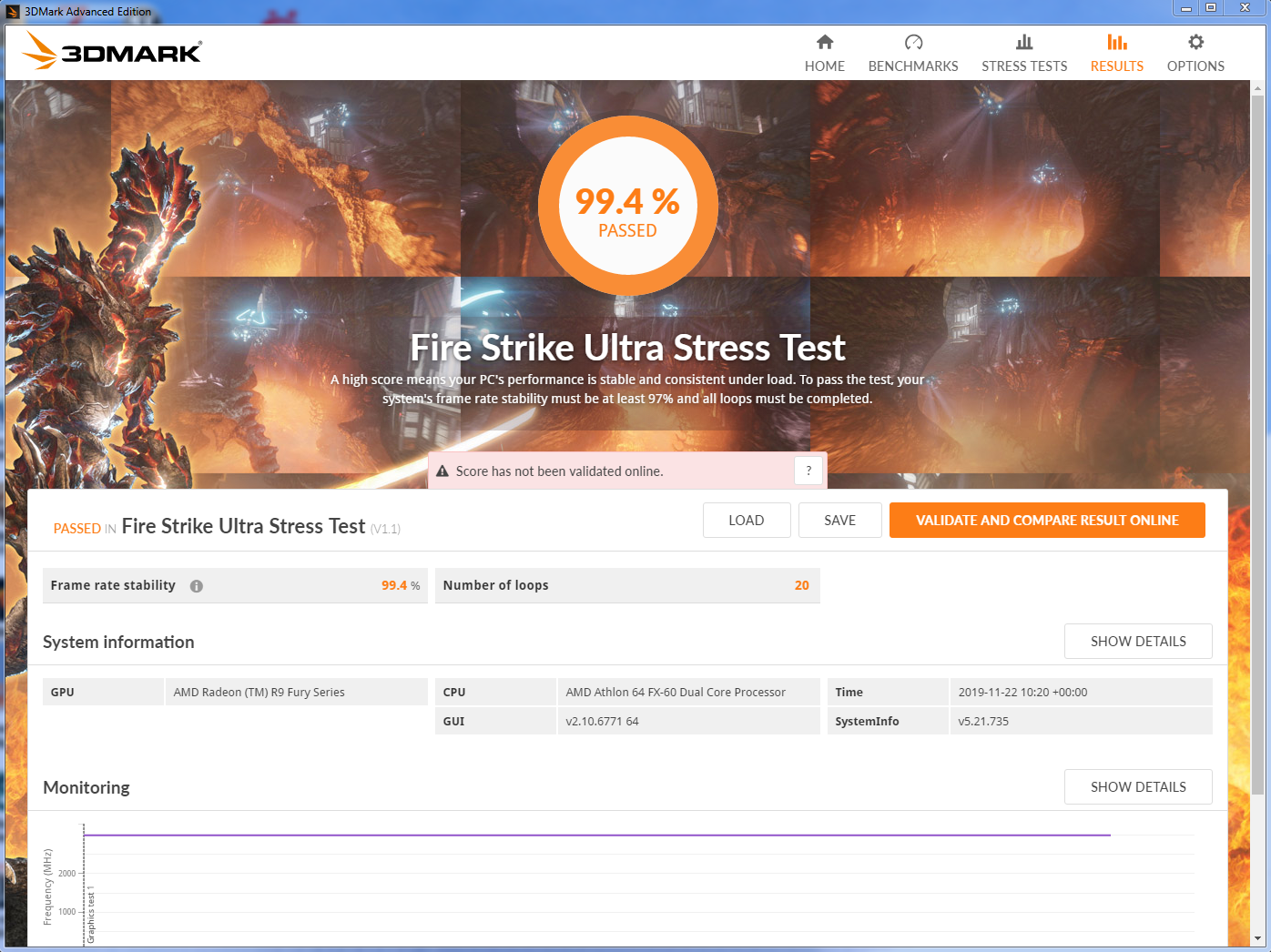This screenshot has width=1271, height=952.
Task: Click the LOAD button
Action: pos(747,521)
